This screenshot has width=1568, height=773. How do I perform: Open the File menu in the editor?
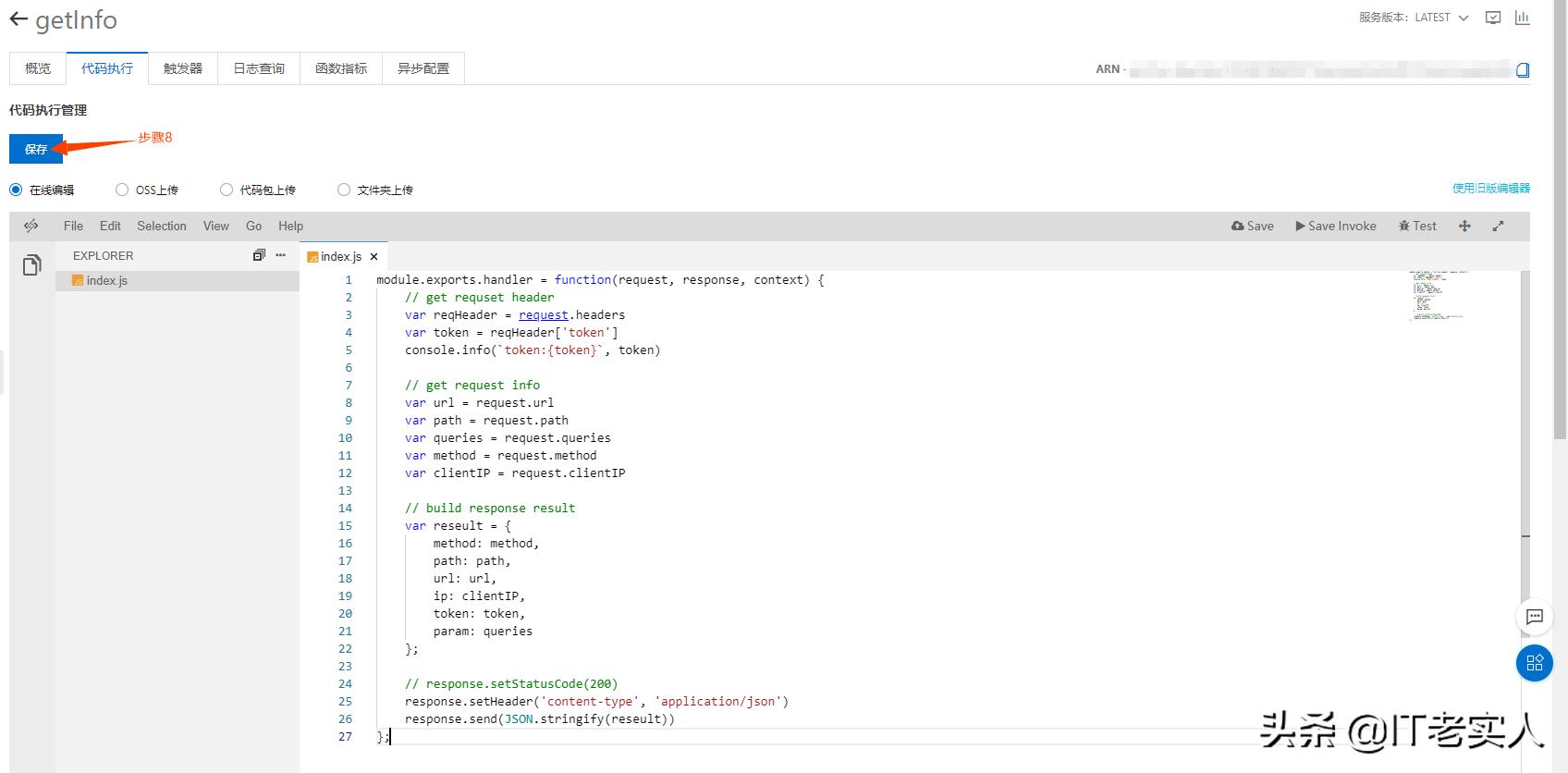click(x=73, y=226)
